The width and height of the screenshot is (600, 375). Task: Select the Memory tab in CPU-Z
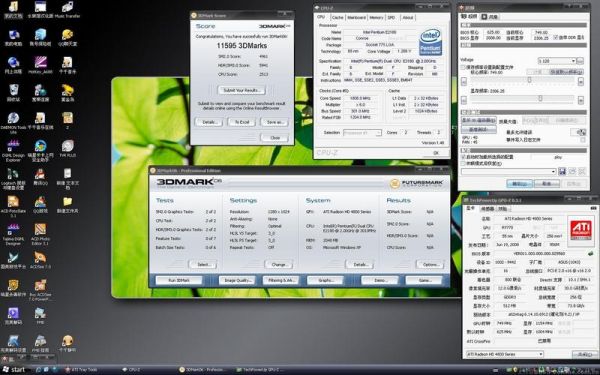coord(376,18)
